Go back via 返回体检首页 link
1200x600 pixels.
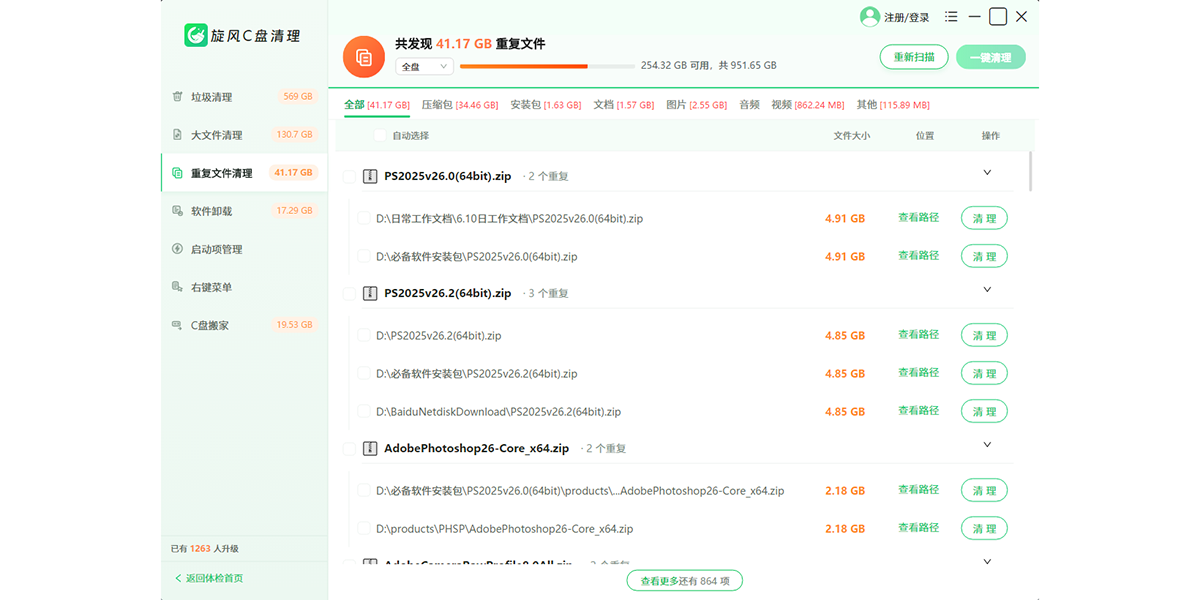click(x=209, y=578)
